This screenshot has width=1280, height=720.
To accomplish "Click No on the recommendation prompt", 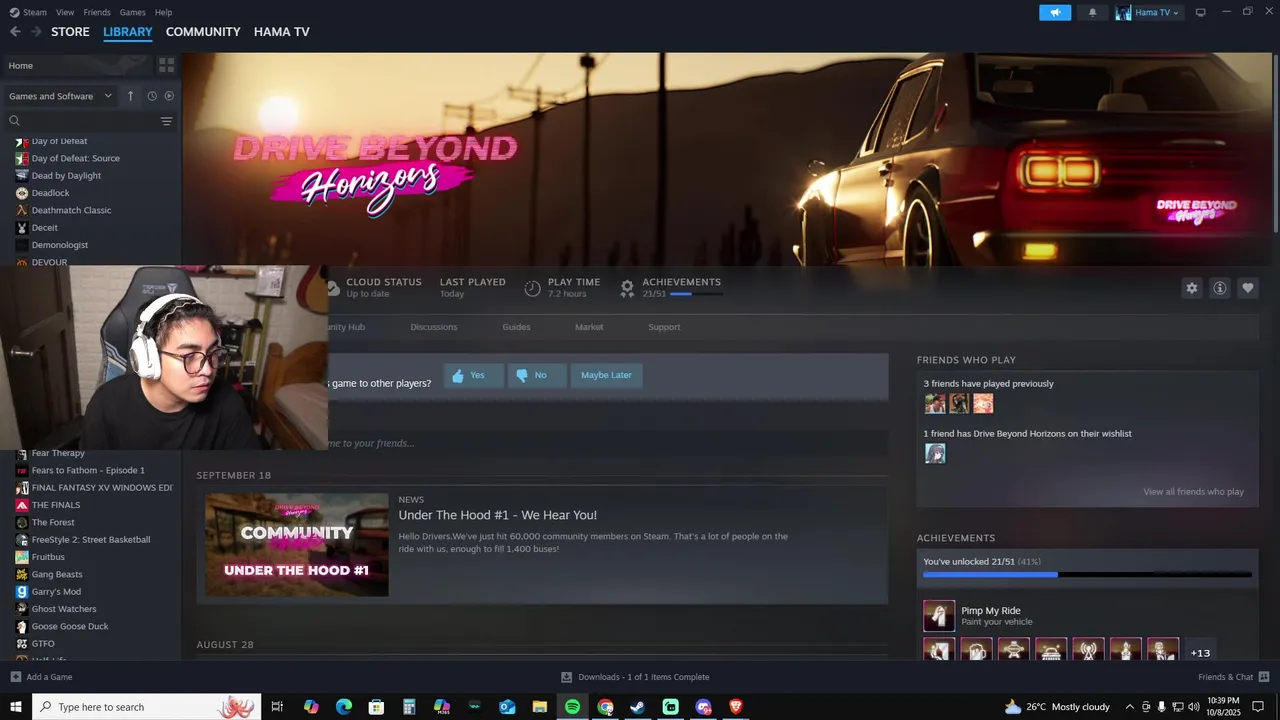I will pyautogui.click(x=537, y=375).
